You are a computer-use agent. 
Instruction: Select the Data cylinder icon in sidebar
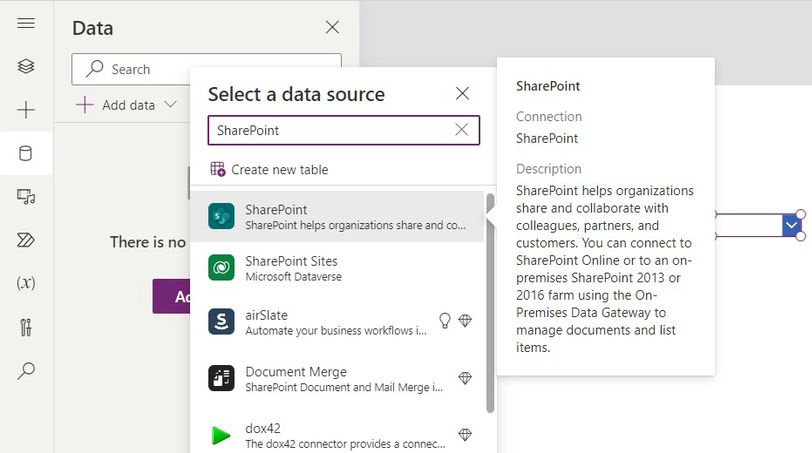tap(26, 153)
